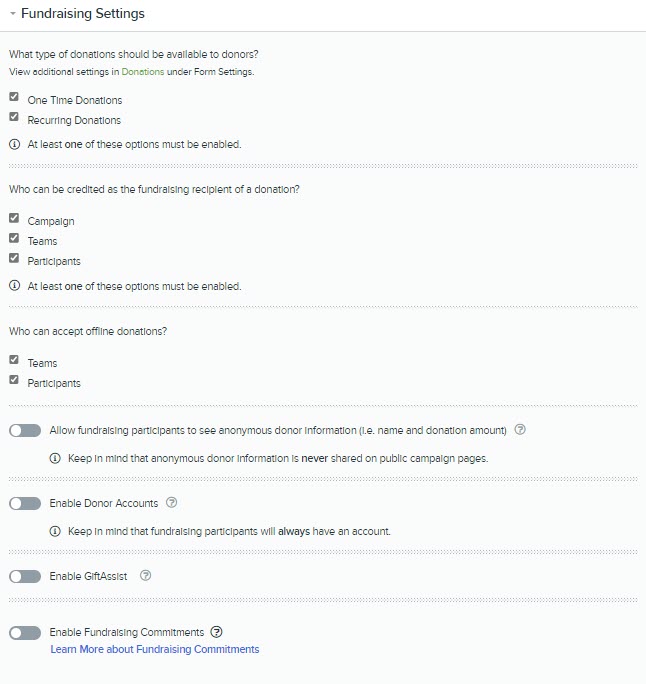The image size is (646, 684).
Task: Open Learn More about Fundraising Commitments link
Action: (155, 649)
